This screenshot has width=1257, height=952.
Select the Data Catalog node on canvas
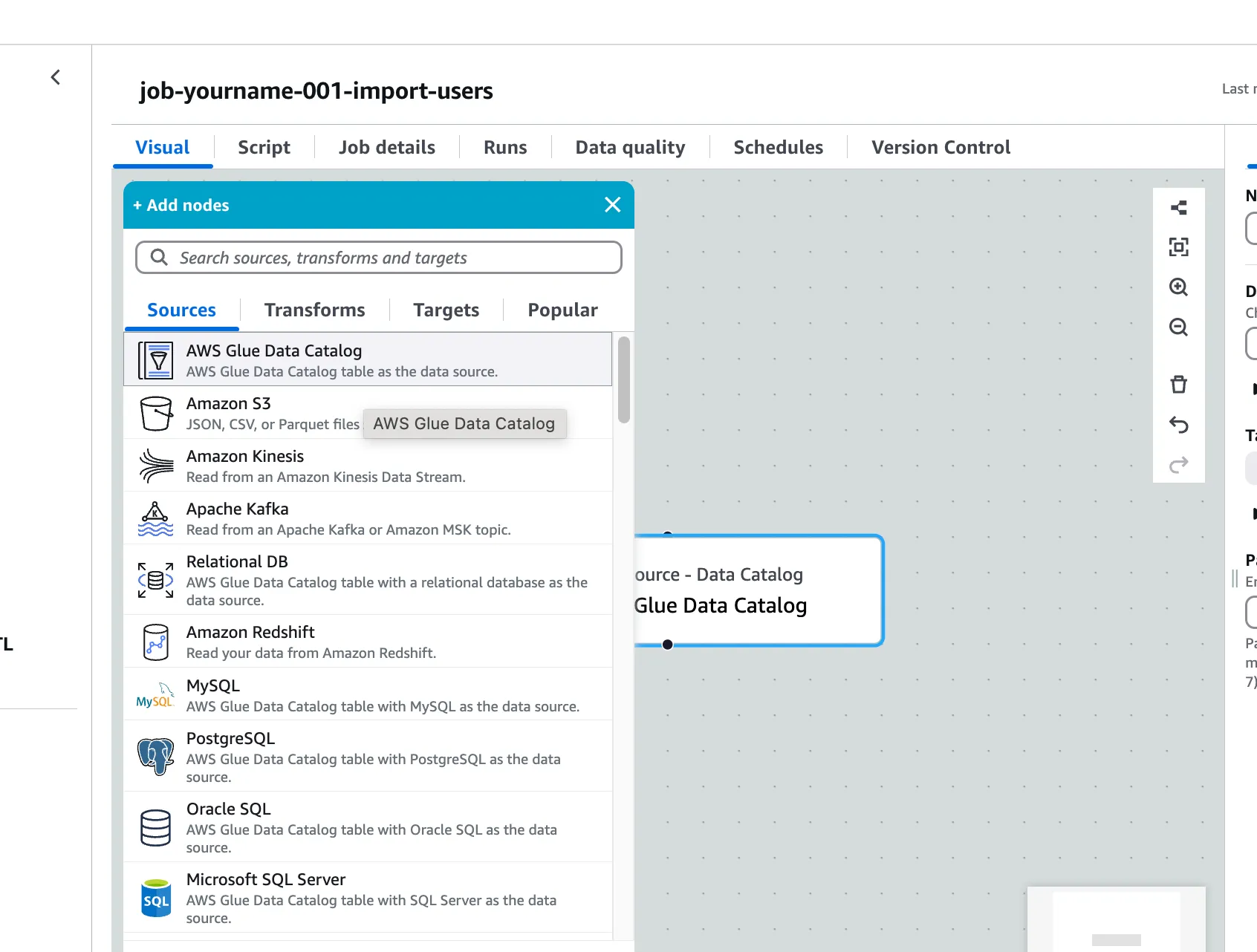point(758,590)
